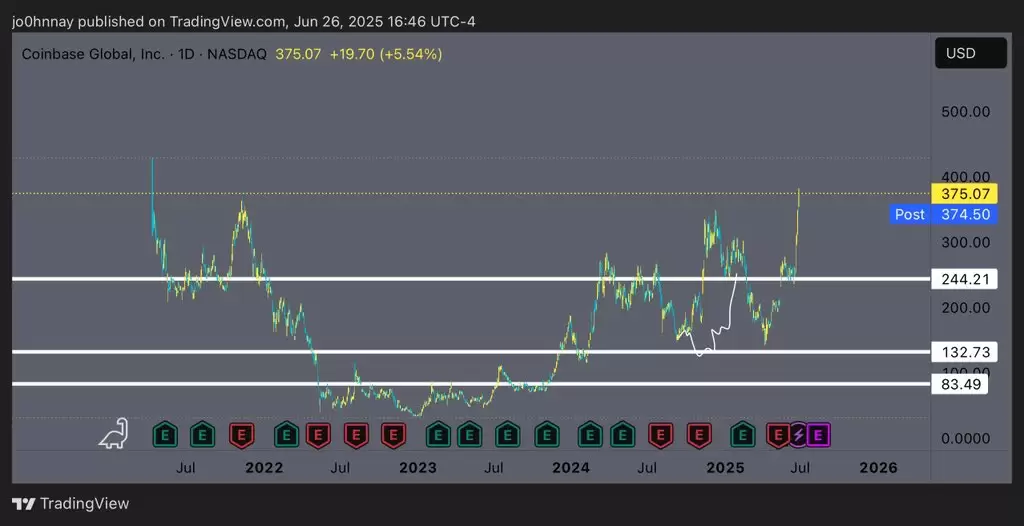Click the red earnings marker just before the 2023 label
The width and height of the screenshot is (1024, 526).
pyautogui.click(x=394, y=435)
